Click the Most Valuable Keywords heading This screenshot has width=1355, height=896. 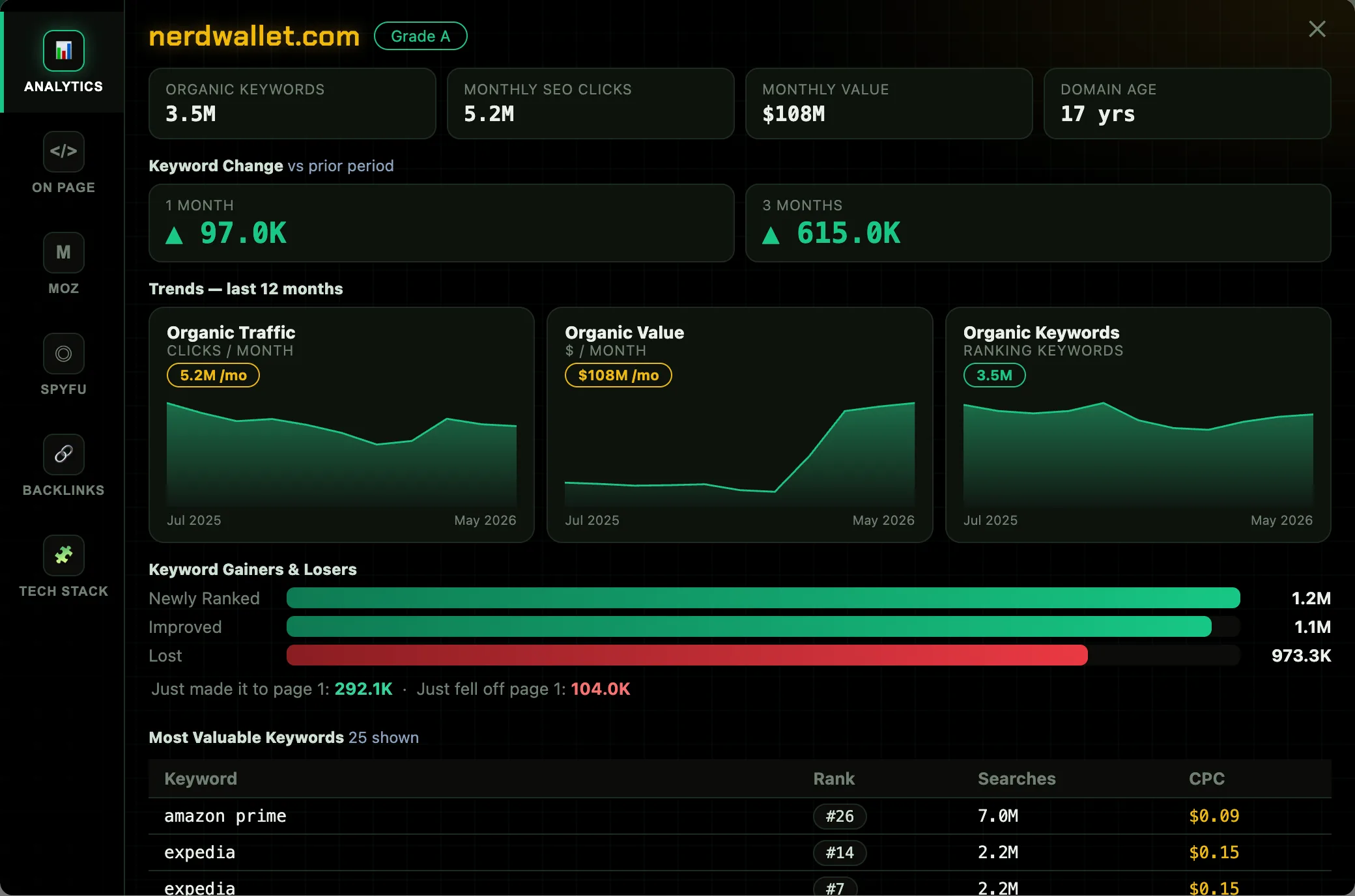(x=246, y=737)
